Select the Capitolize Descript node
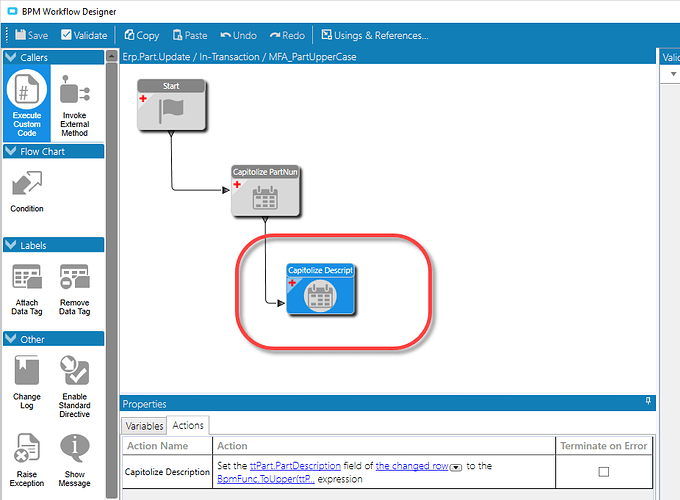 point(320,289)
